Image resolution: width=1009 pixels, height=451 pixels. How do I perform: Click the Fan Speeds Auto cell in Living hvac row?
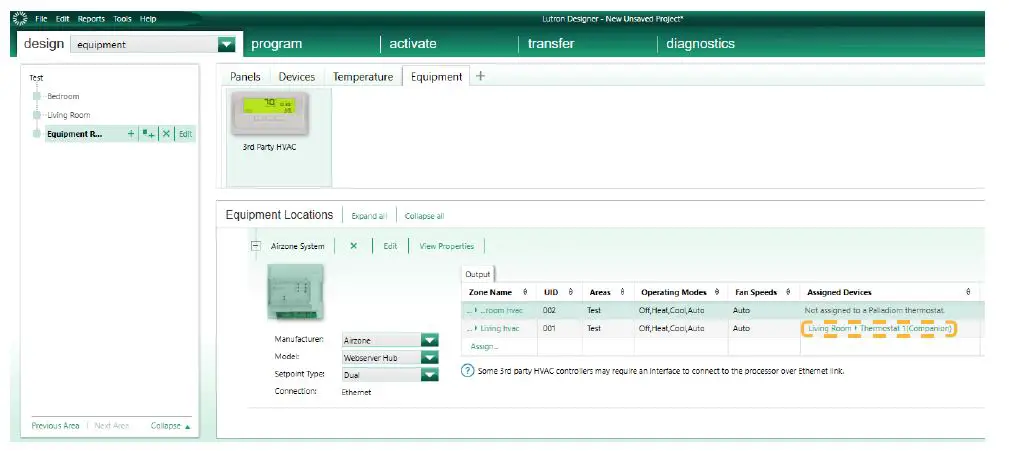(741, 328)
